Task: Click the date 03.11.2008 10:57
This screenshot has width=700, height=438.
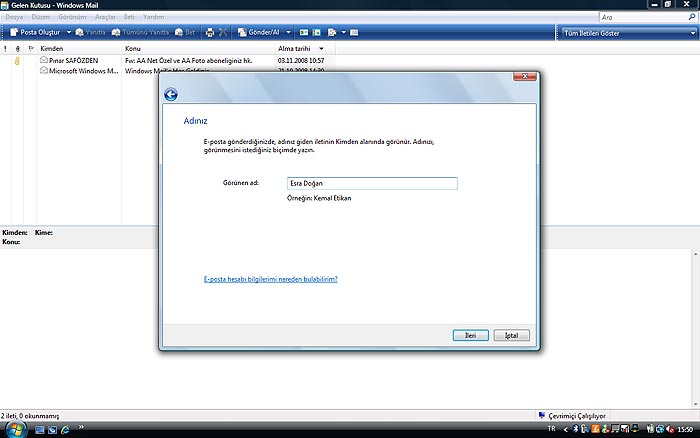Action: (x=301, y=60)
